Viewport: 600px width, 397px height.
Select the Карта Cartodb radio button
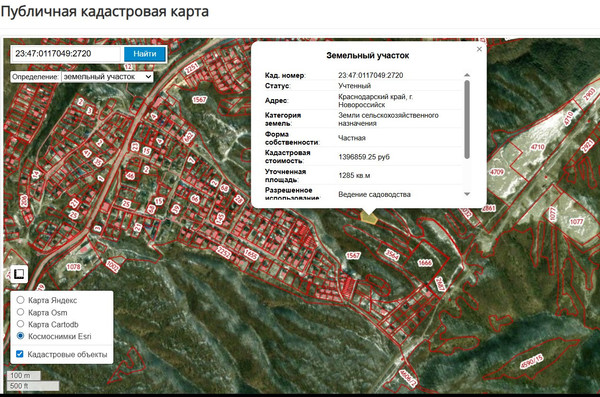pyautogui.click(x=20, y=324)
